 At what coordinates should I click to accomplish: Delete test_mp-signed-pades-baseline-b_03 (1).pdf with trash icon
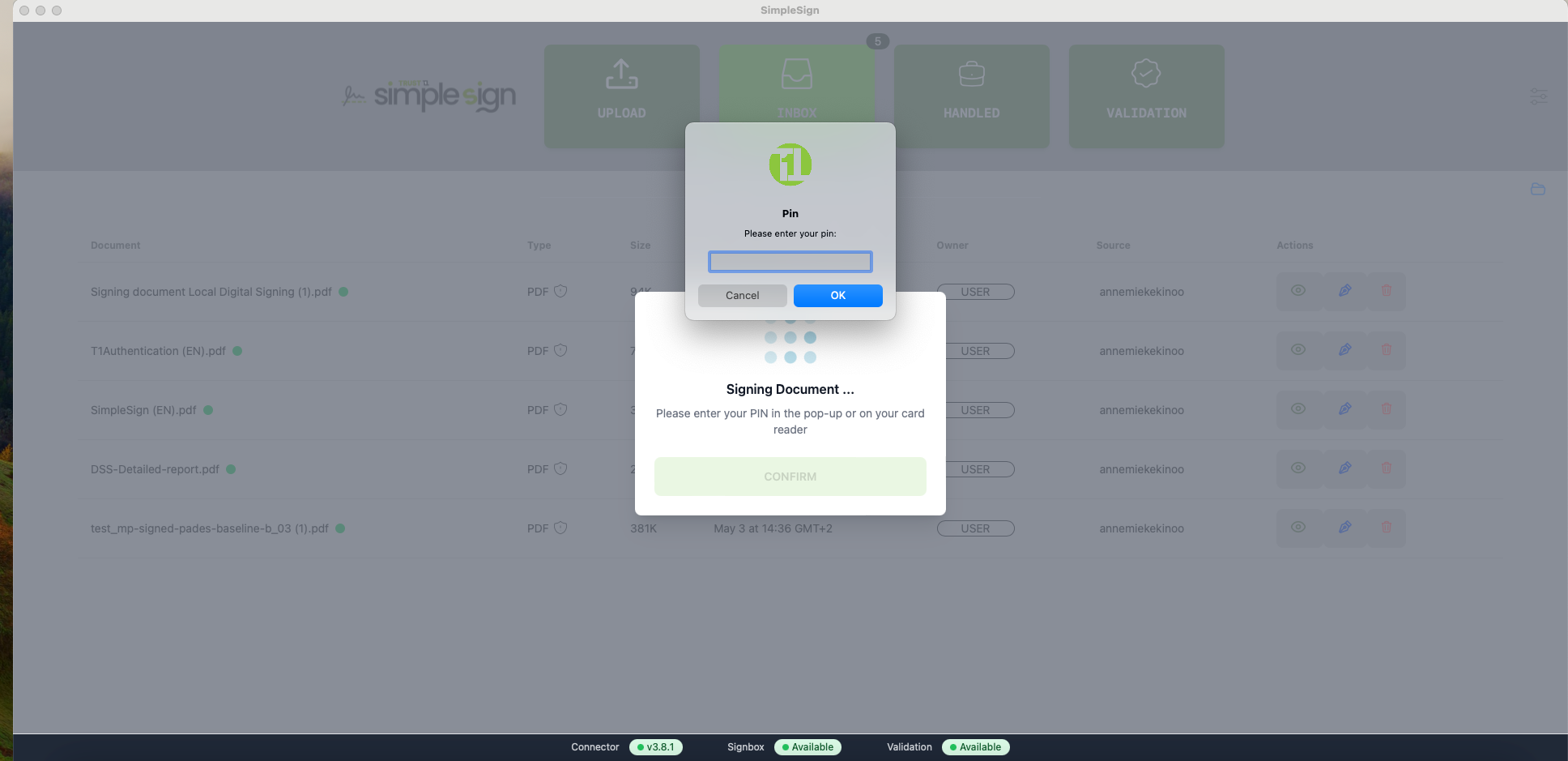[1387, 528]
